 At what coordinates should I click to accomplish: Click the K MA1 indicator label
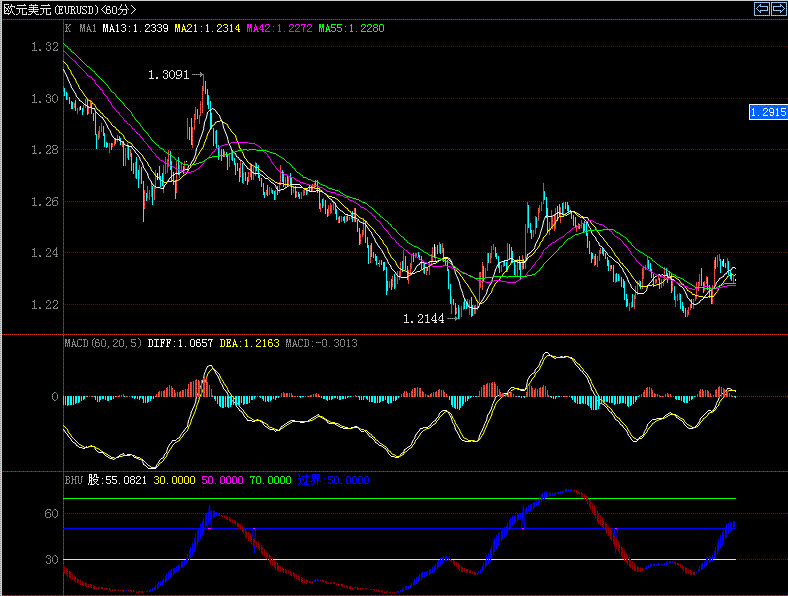80,28
